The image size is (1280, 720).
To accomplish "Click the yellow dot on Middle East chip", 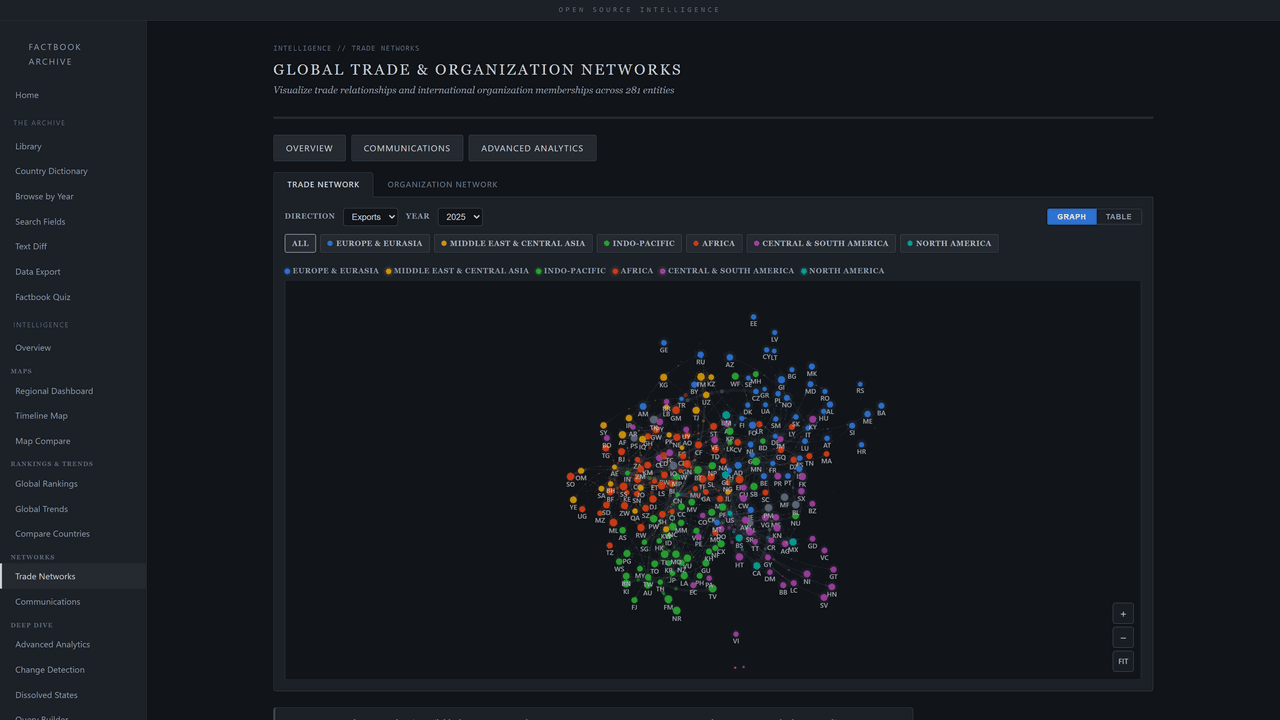I will coord(441,243).
